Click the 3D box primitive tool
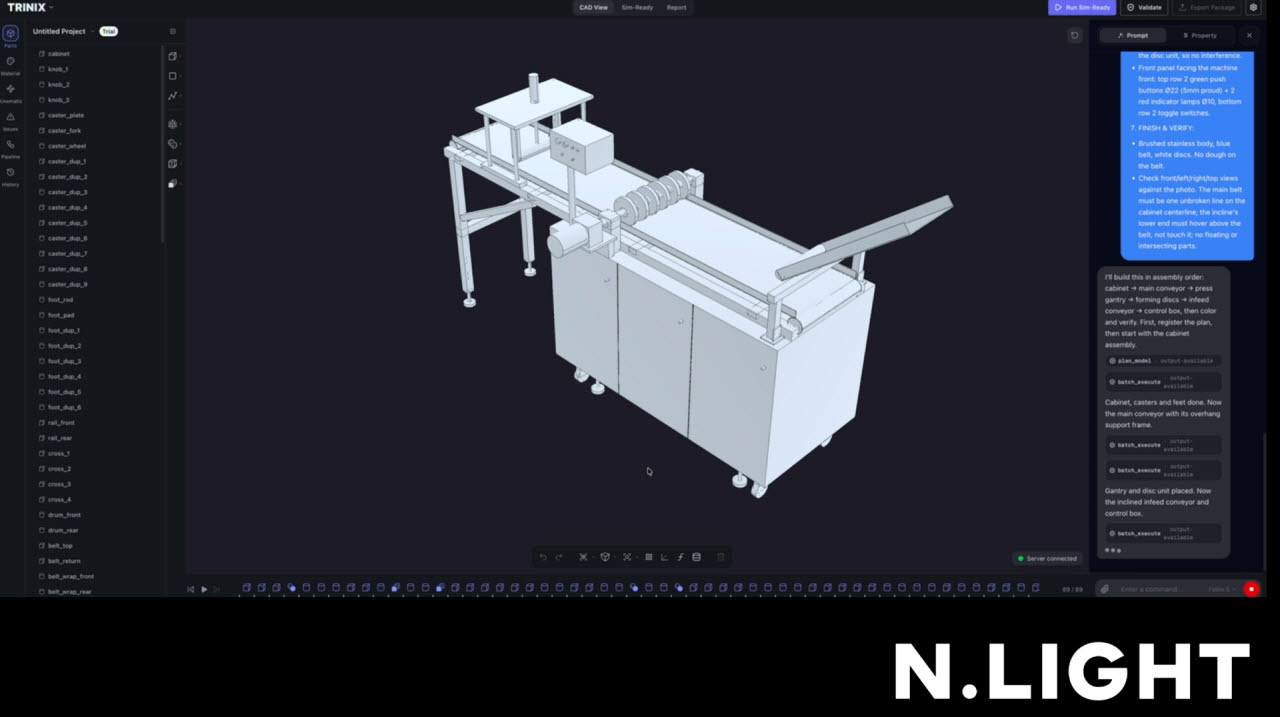 pos(173,56)
